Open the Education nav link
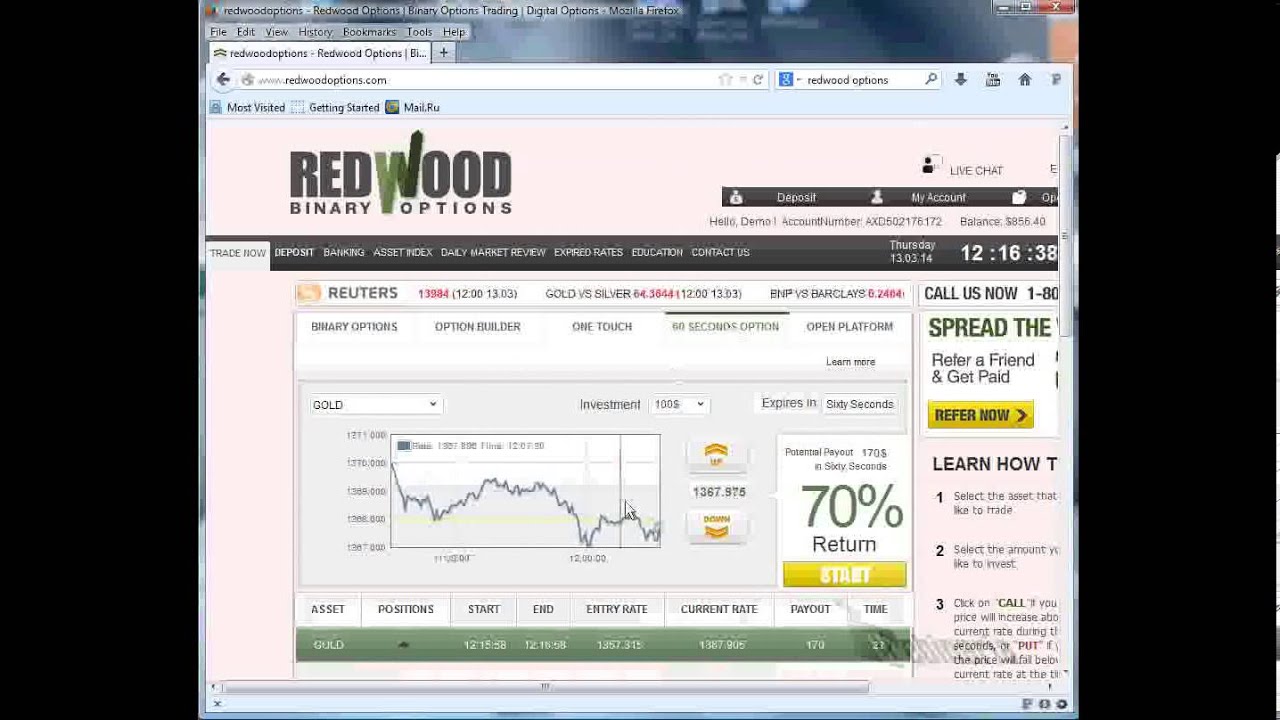The height and width of the screenshot is (720, 1280). pos(657,253)
